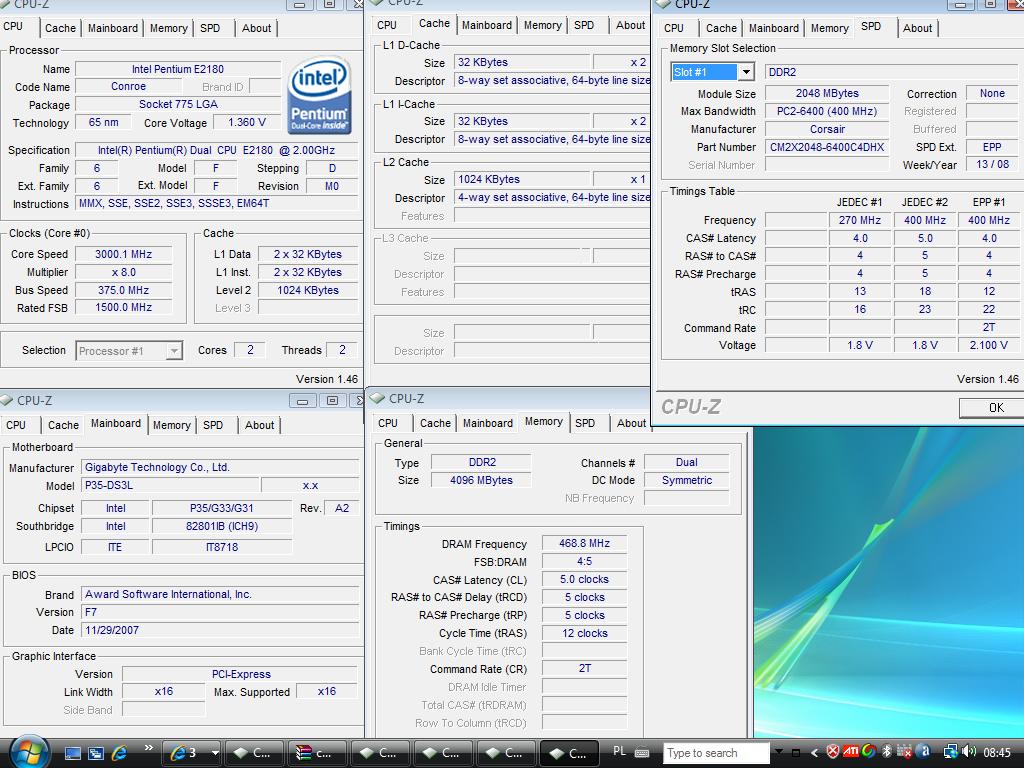
Task: Click the Manufacturer value Corsair
Action: pos(827,129)
